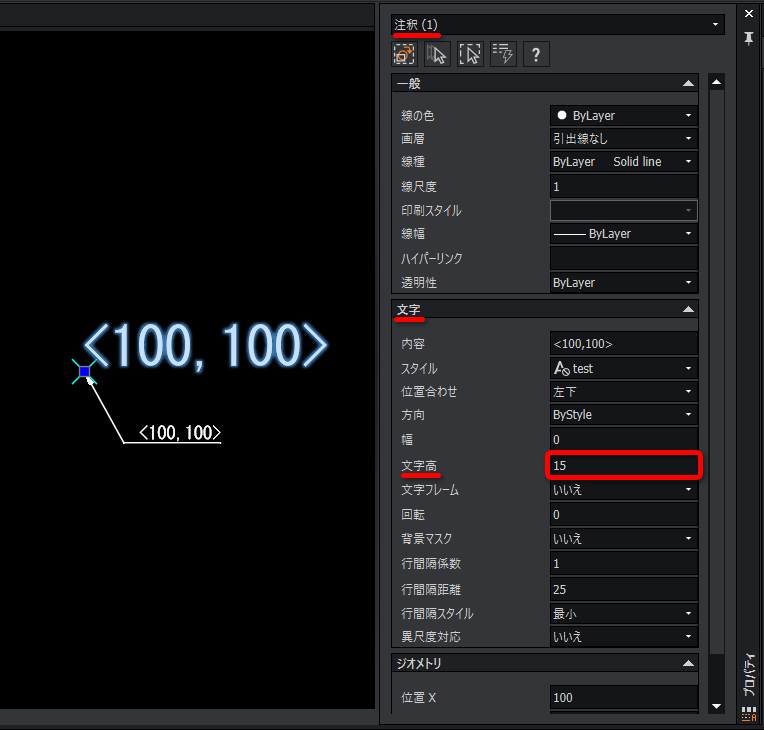
Task: Click the select objects arrow icon
Action: [x=437, y=54]
